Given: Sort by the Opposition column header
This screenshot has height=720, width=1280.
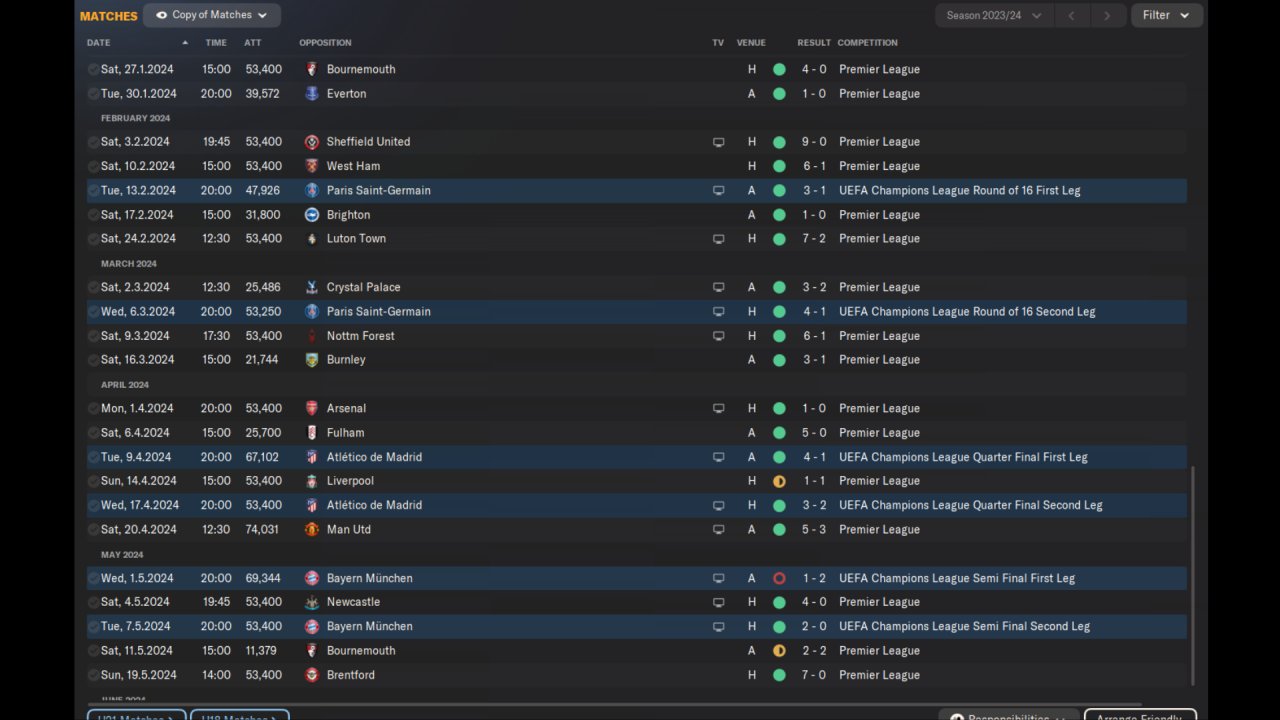Looking at the screenshot, I should (325, 43).
